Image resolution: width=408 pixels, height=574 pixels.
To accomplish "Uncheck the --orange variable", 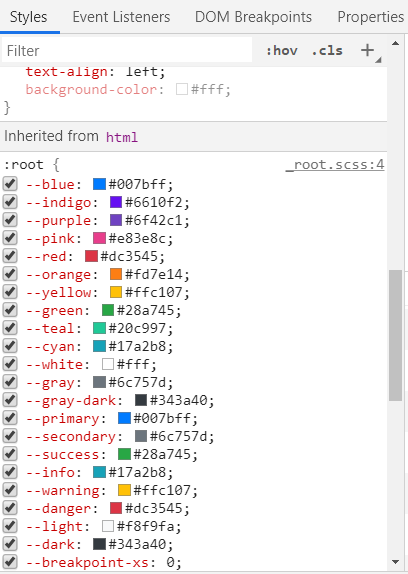I will pyautogui.click(x=10, y=274).
